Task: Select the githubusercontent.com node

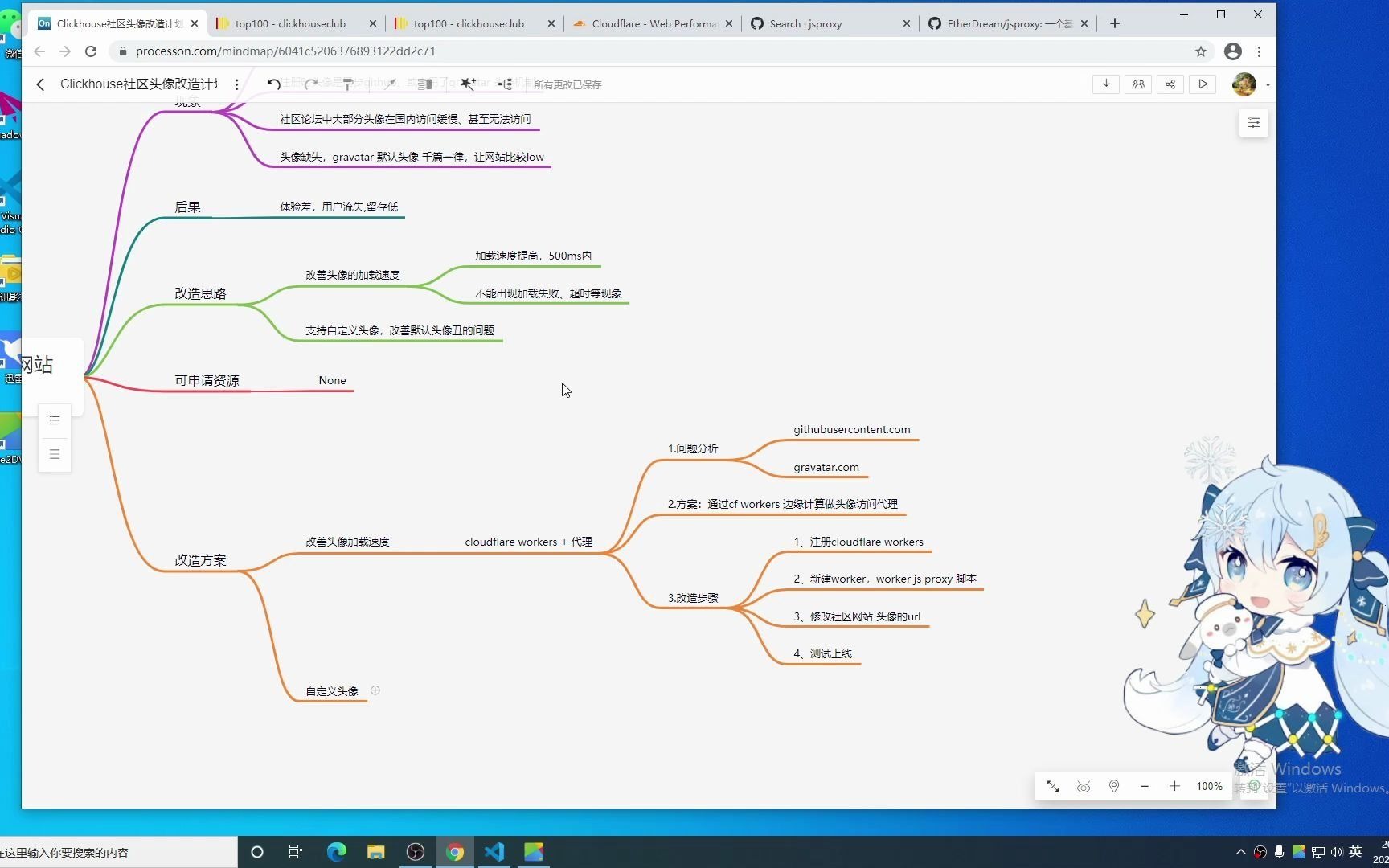Action: pos(852,429)
